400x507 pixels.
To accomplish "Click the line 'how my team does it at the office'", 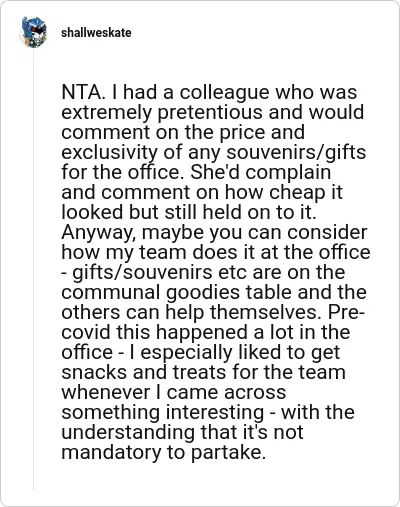I will tap(216, 252).
